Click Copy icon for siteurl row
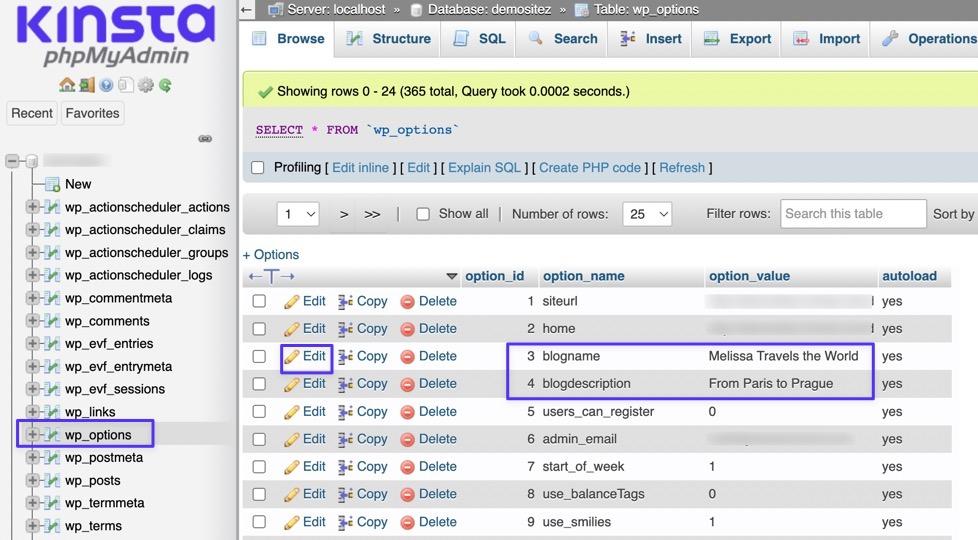 pos(346,301)
